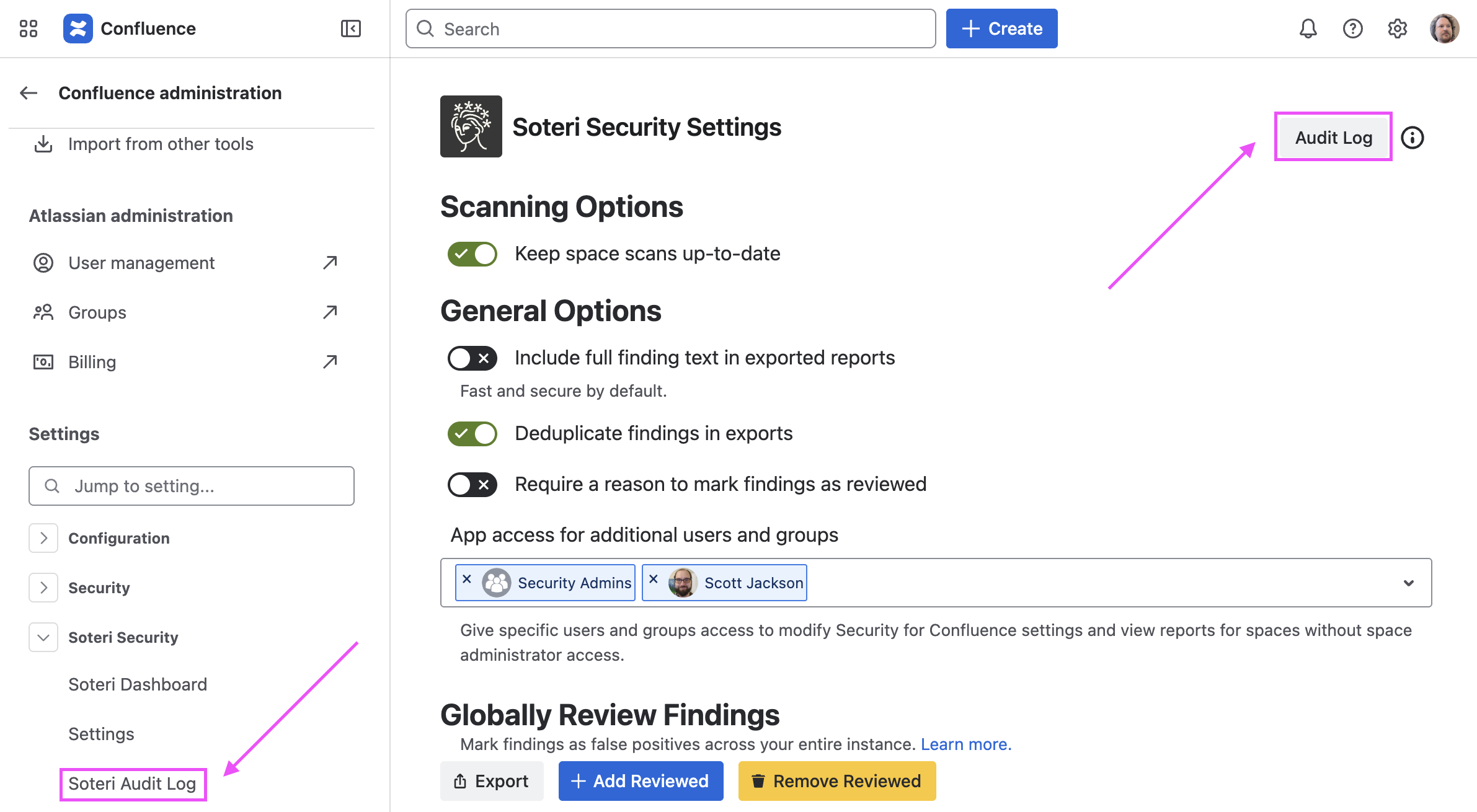Screen dimensions: 1477x812
Task: Click the Audit Log button
Action: tap(1333, 138)
